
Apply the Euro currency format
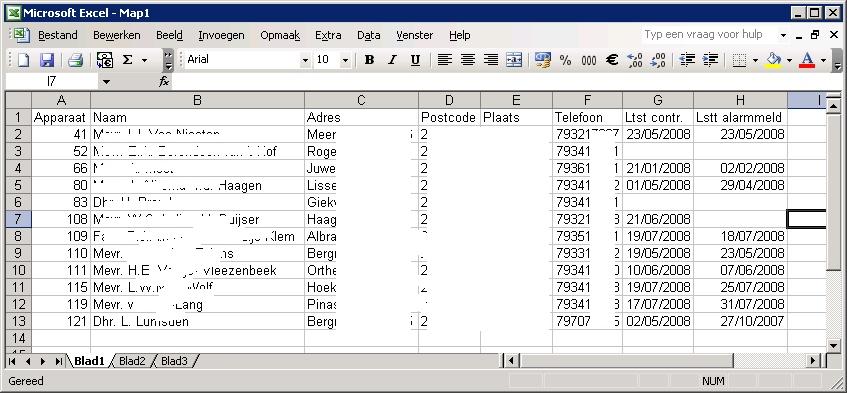(x=611, y=60)
